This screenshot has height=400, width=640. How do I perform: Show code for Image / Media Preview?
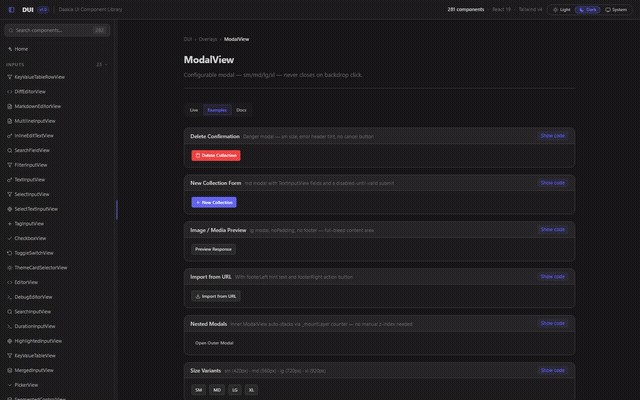click(553, 230)
